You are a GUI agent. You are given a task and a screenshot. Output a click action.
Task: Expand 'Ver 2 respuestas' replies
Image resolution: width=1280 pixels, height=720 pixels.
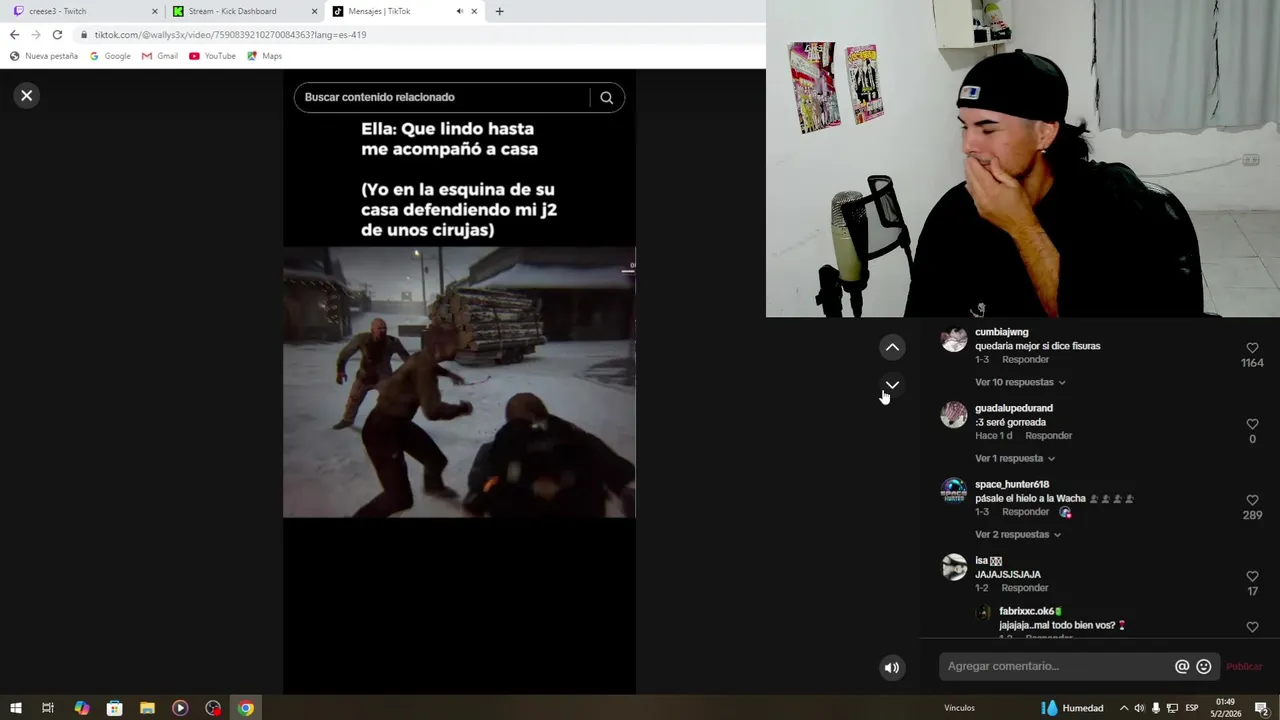click(1019, 534)
